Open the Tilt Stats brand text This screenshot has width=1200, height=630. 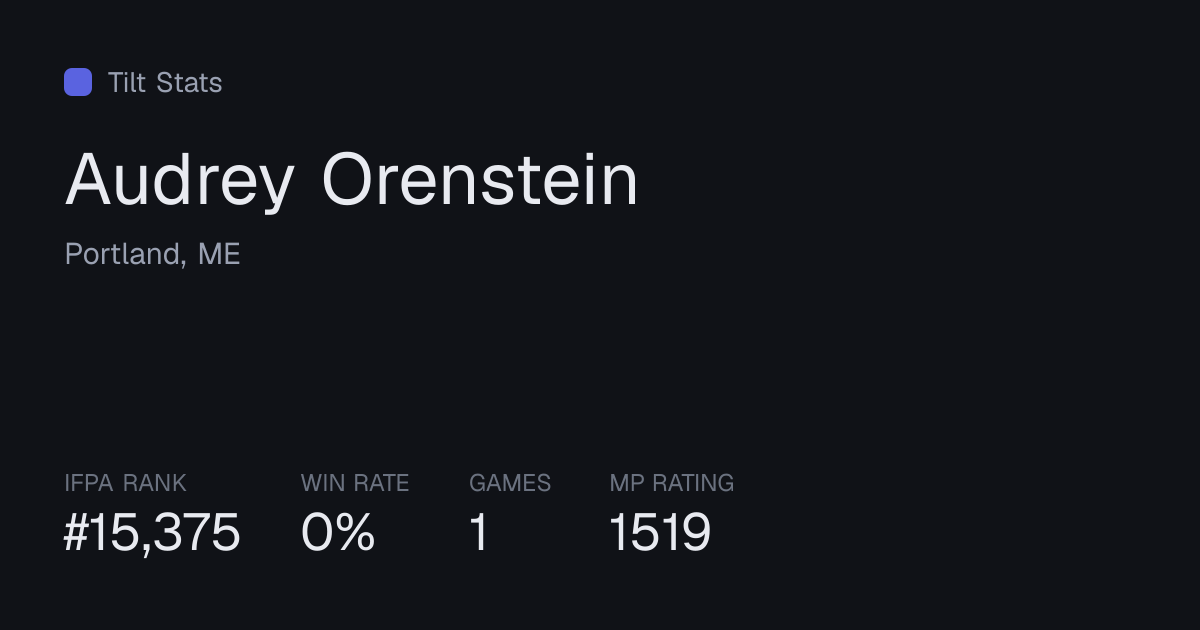(x=165, y=82)
